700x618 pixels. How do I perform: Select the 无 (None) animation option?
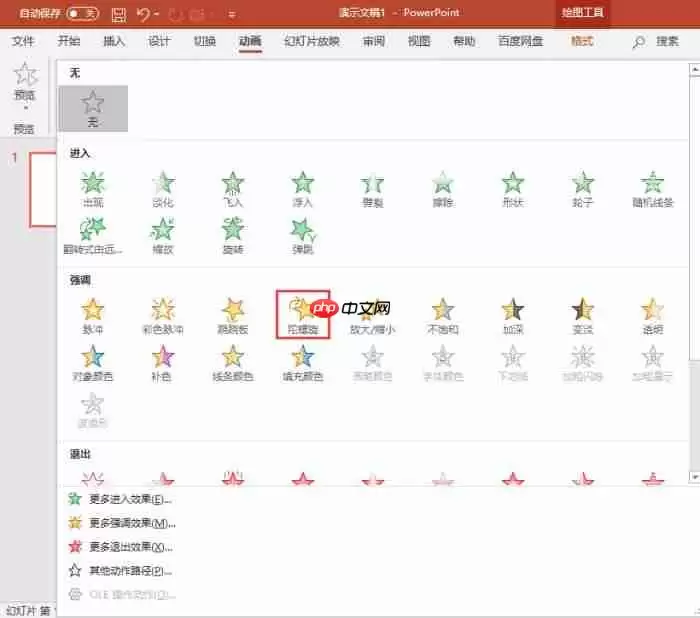click(93, 109)
